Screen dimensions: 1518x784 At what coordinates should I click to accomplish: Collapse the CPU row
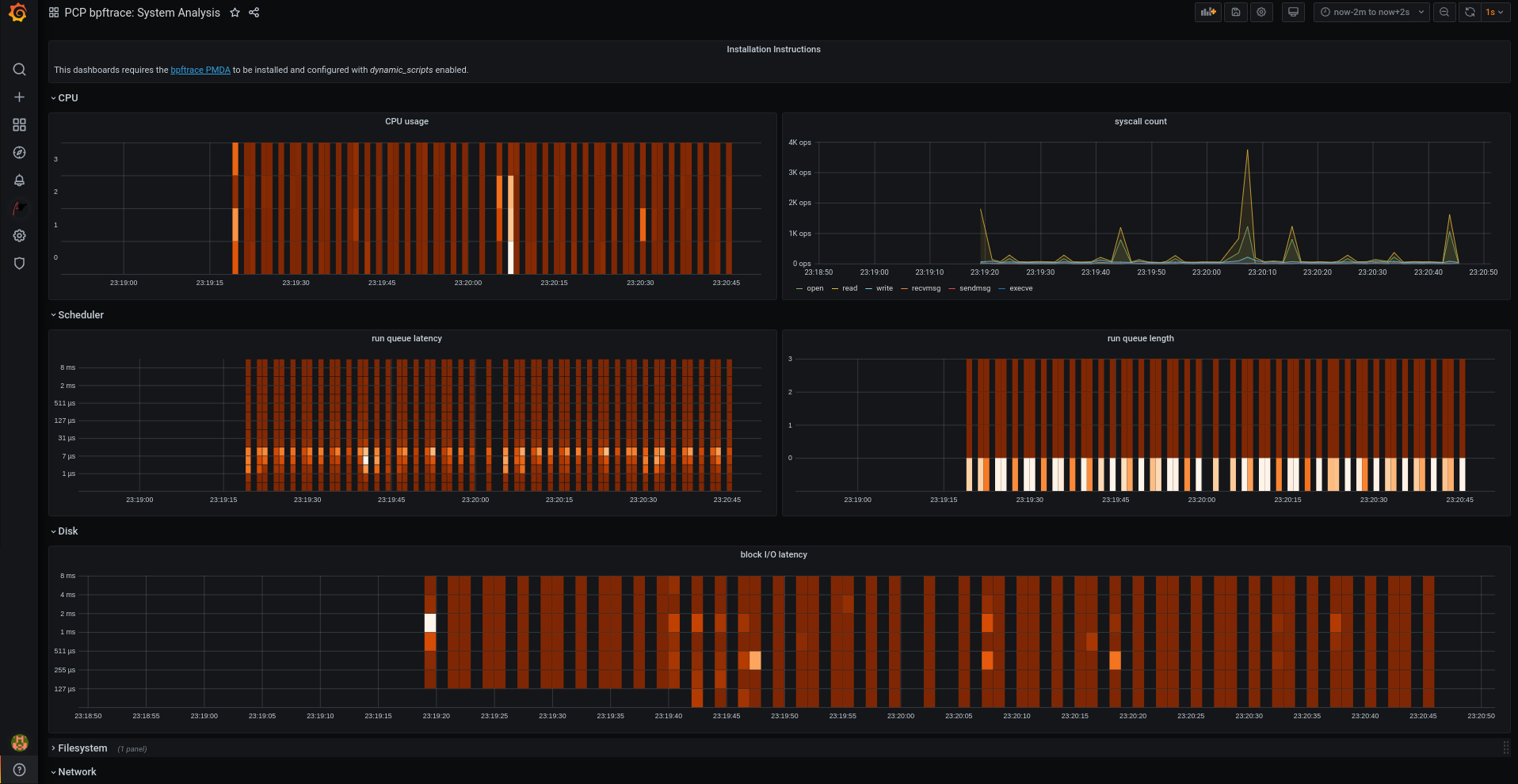point(64,98)
